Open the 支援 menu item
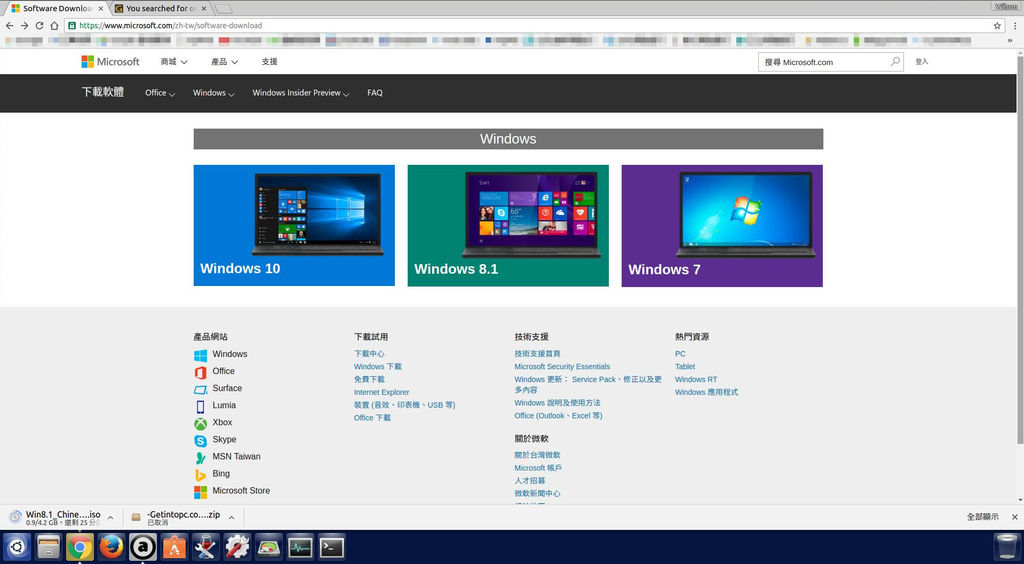This screenshot has width=1024, height=564. pos(269,61)
